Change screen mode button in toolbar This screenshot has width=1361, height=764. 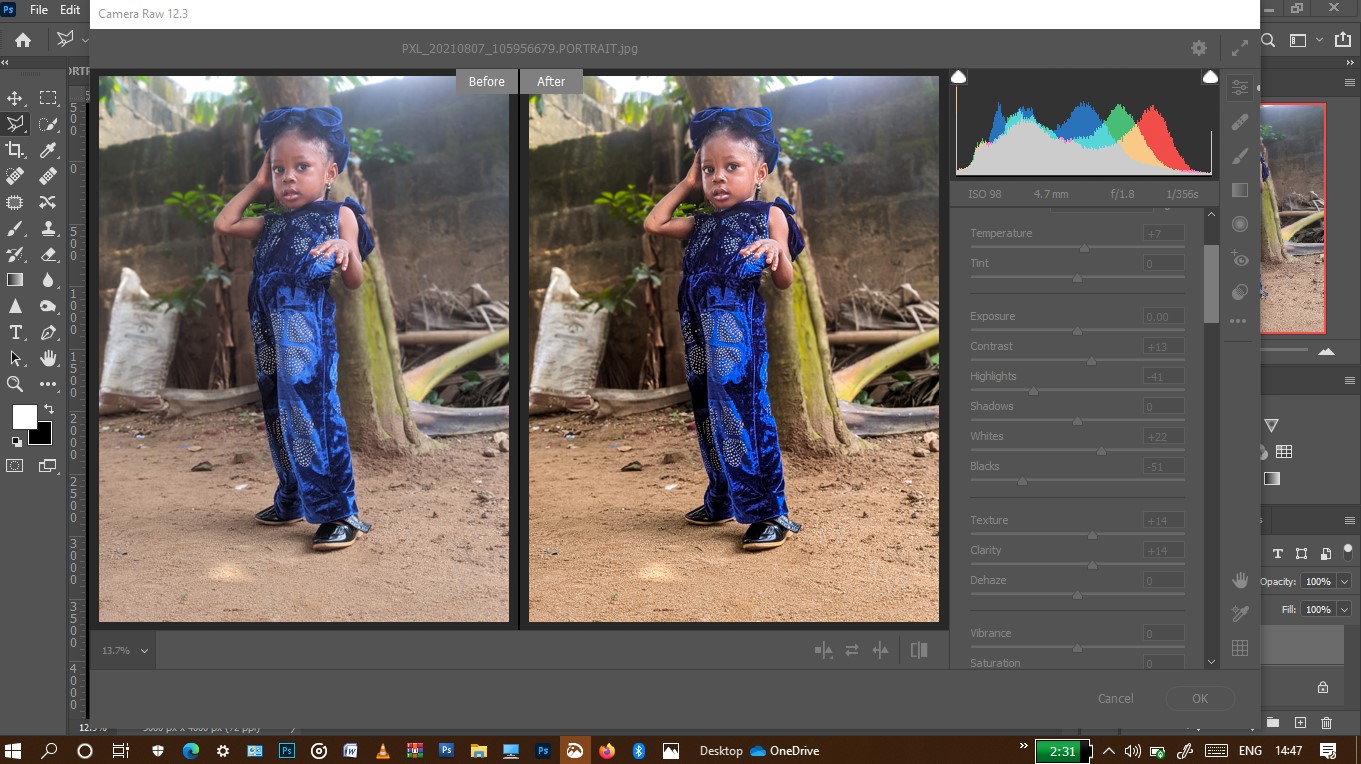tap(48, 465)
